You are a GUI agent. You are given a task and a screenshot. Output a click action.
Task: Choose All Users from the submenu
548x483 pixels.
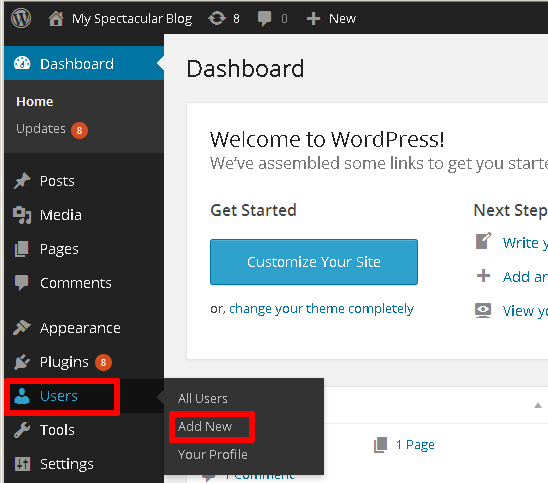pos(203,398)
